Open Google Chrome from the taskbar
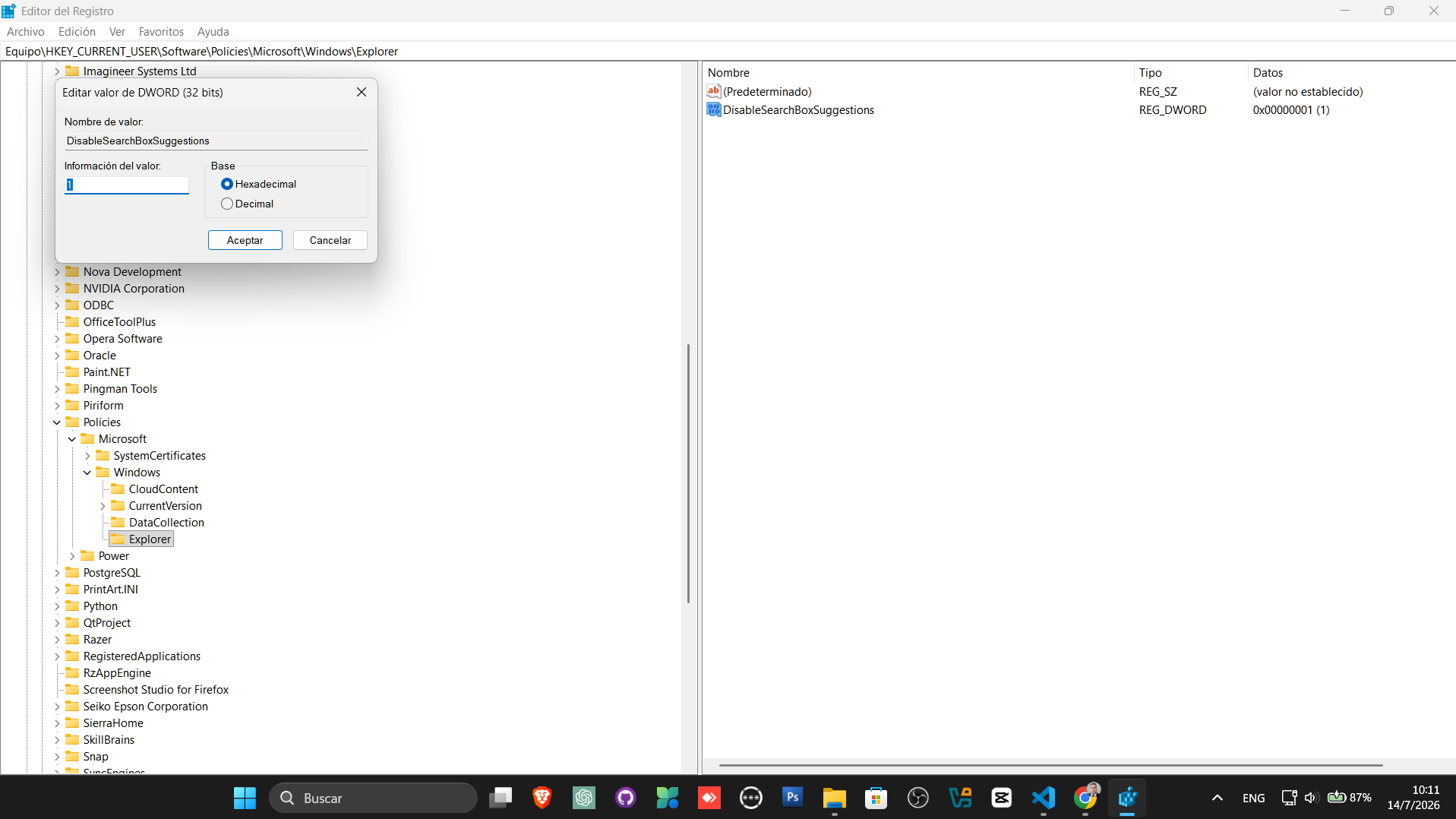Screen dimensions: 1456x819 1085,798
